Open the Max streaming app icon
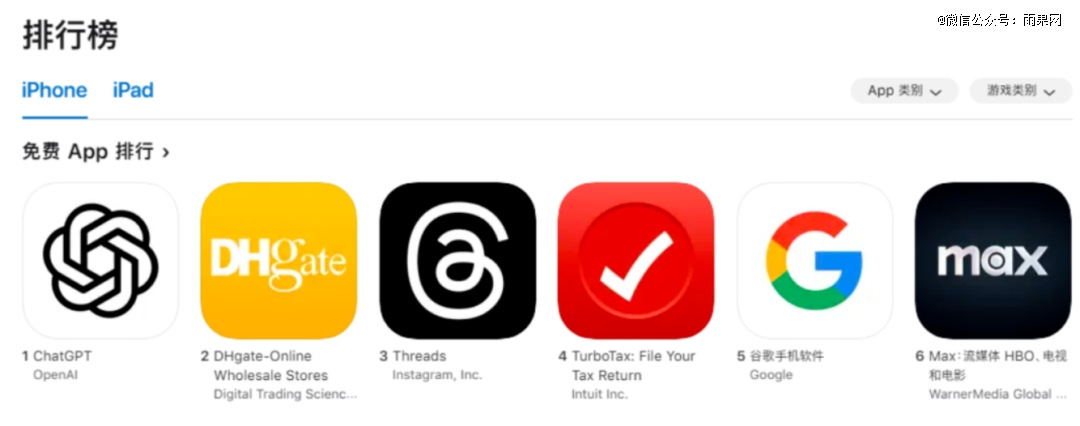 (x=993, y=261)
